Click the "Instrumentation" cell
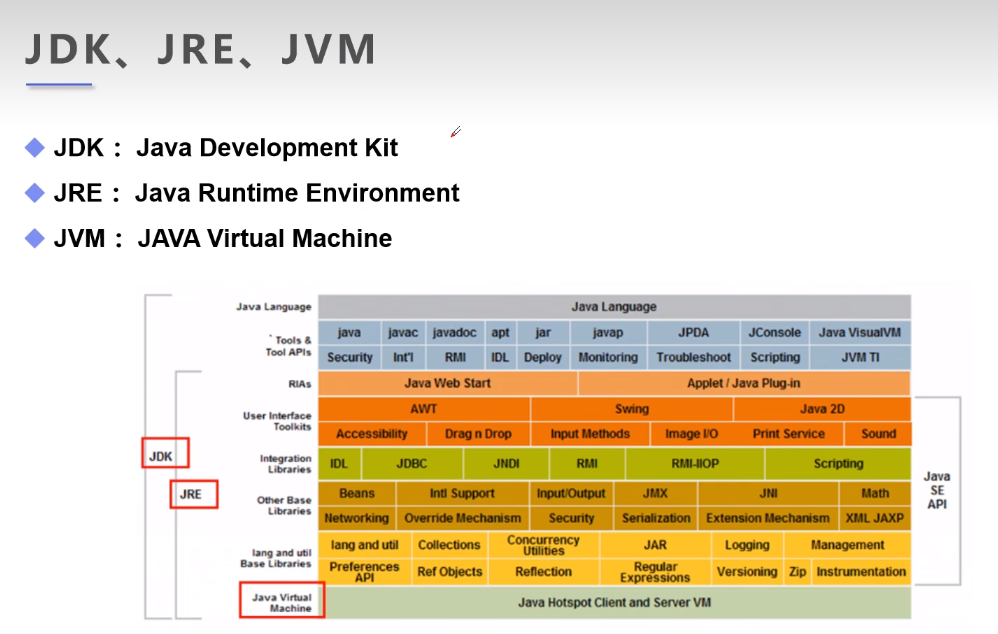This screenshot has width=998, height=634. [x=861, y=572]
